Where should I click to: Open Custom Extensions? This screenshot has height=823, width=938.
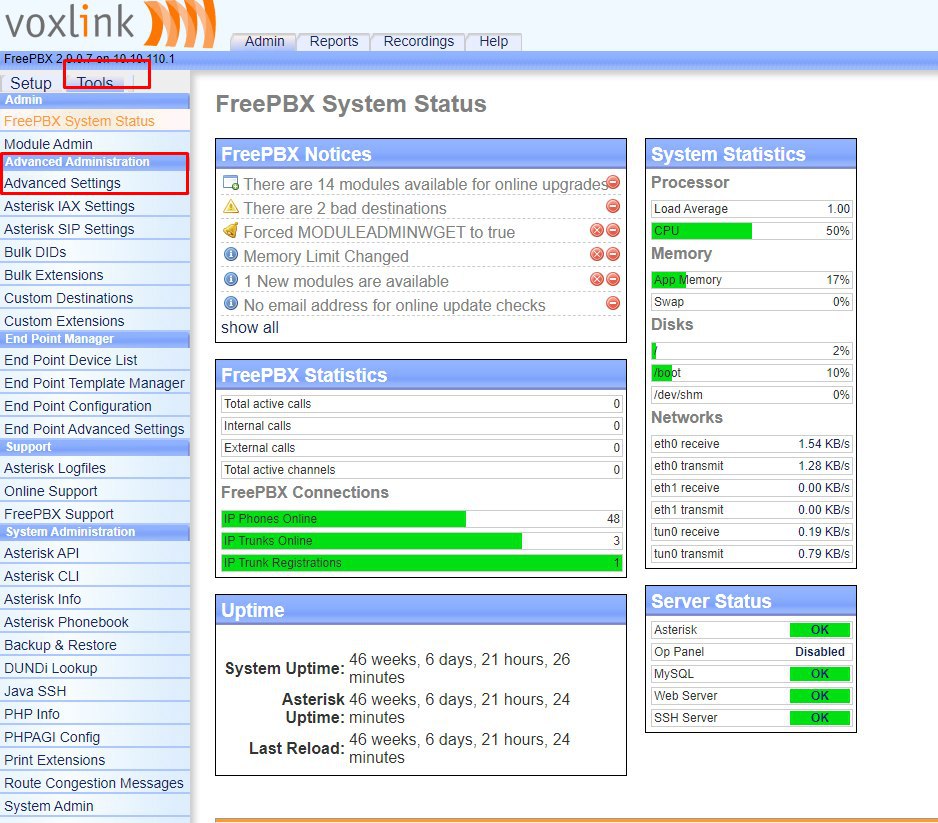click(95, 321)
